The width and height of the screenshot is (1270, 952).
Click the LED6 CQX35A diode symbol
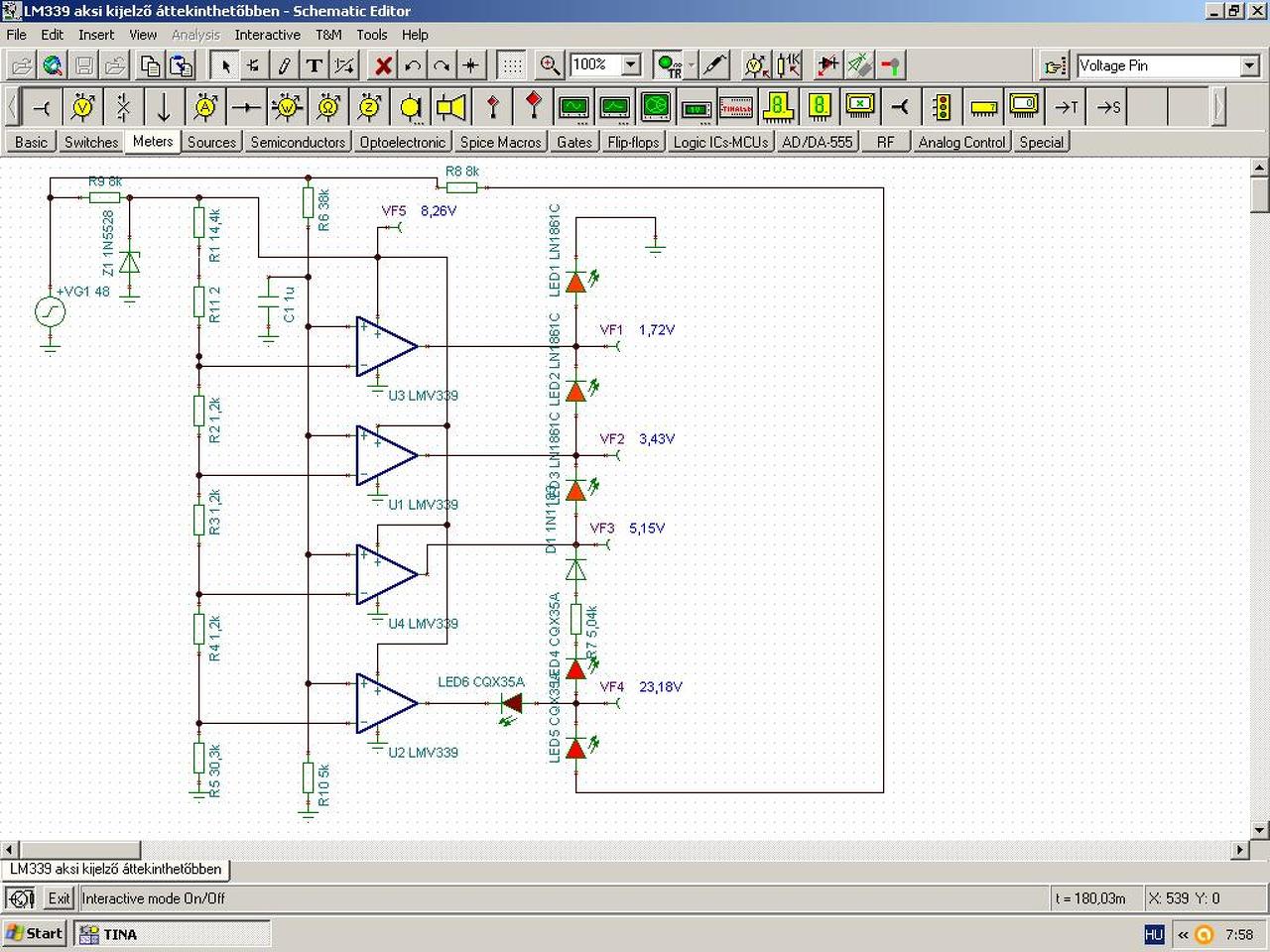click(x=512, y=703)
